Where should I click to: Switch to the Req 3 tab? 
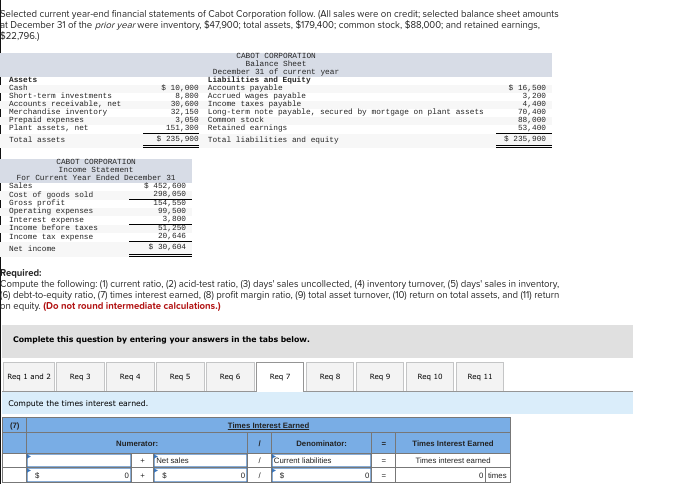coord(81,377)
